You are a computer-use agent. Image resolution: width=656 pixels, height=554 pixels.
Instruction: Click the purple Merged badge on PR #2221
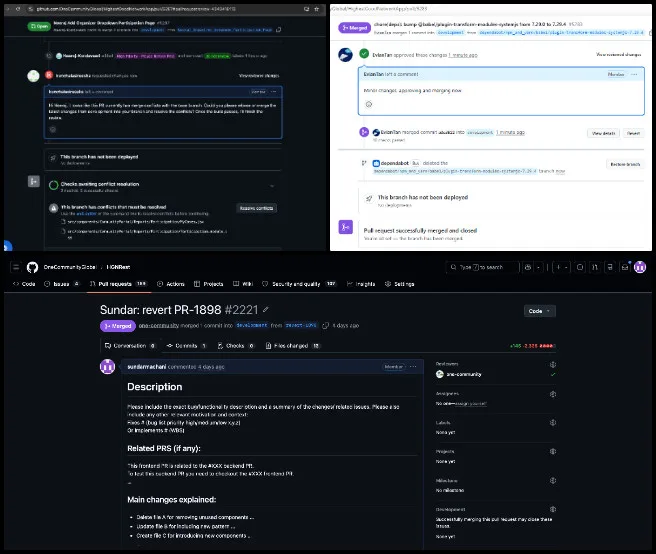(x=118, y=326)
